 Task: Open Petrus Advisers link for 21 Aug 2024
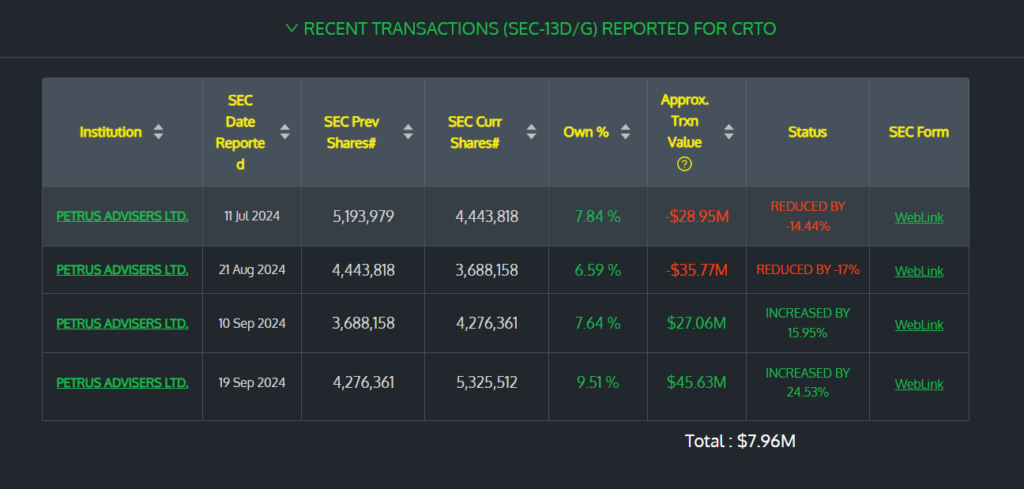click(122, 270)
